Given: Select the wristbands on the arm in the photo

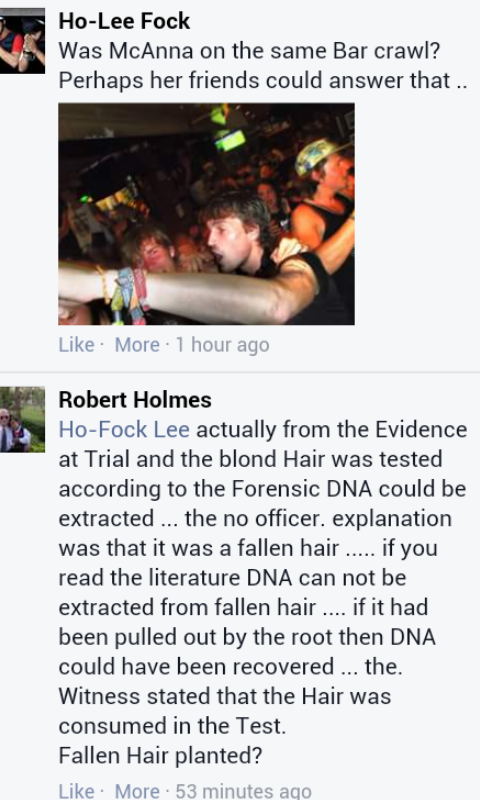Looking at the screenshot, I should pyautogui.click(x=125, y=295).
